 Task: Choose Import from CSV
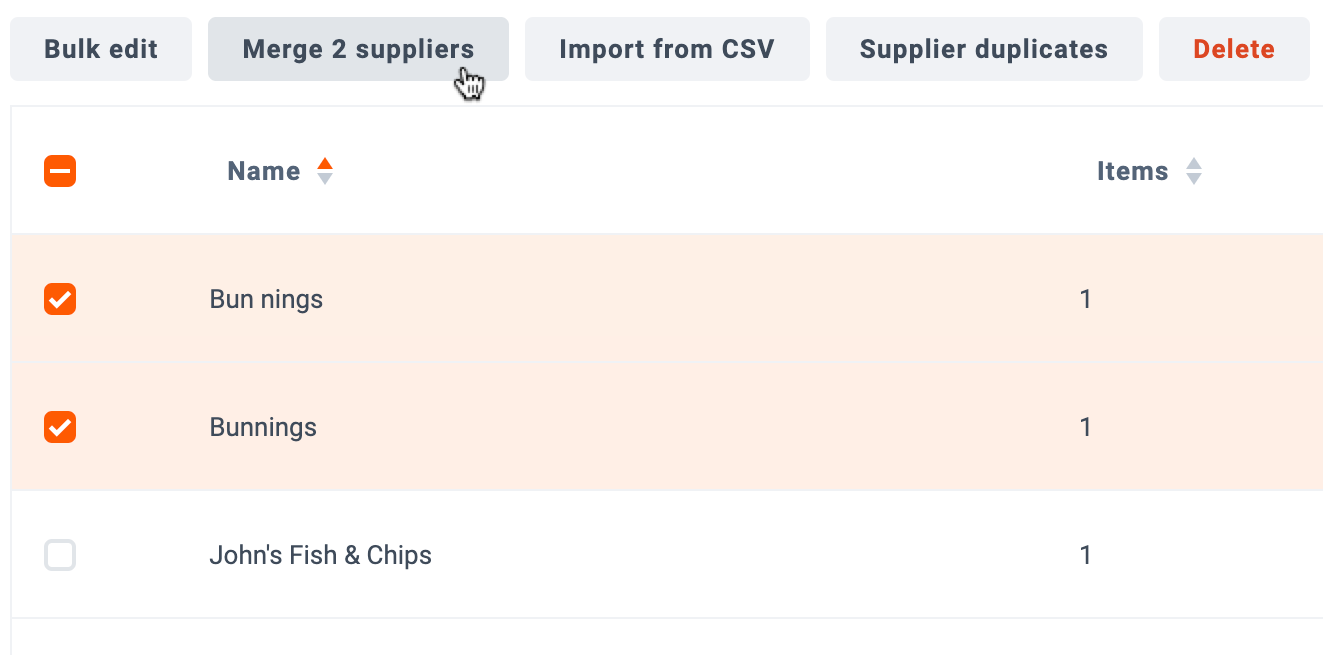667,49
